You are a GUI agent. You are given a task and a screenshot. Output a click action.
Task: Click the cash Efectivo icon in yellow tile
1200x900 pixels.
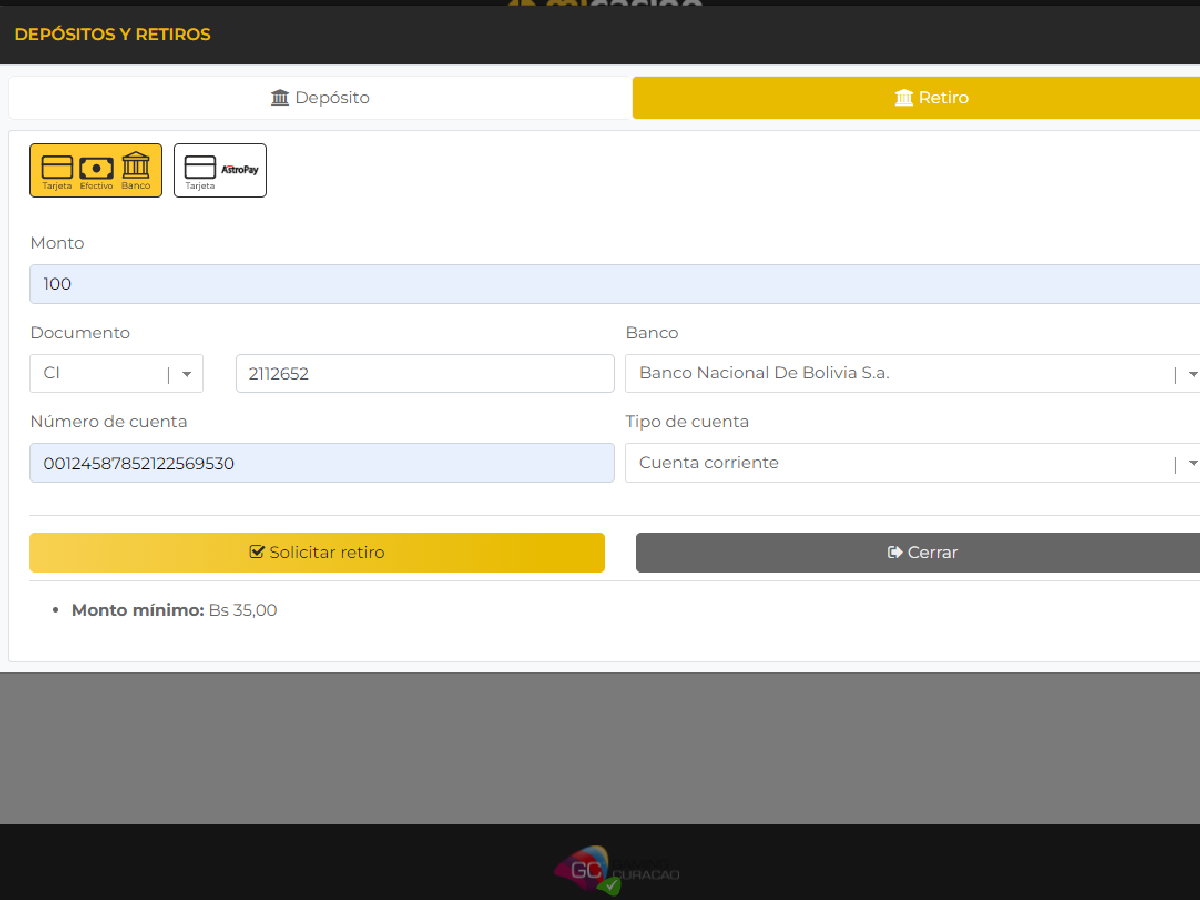click(x=96, y=167)
